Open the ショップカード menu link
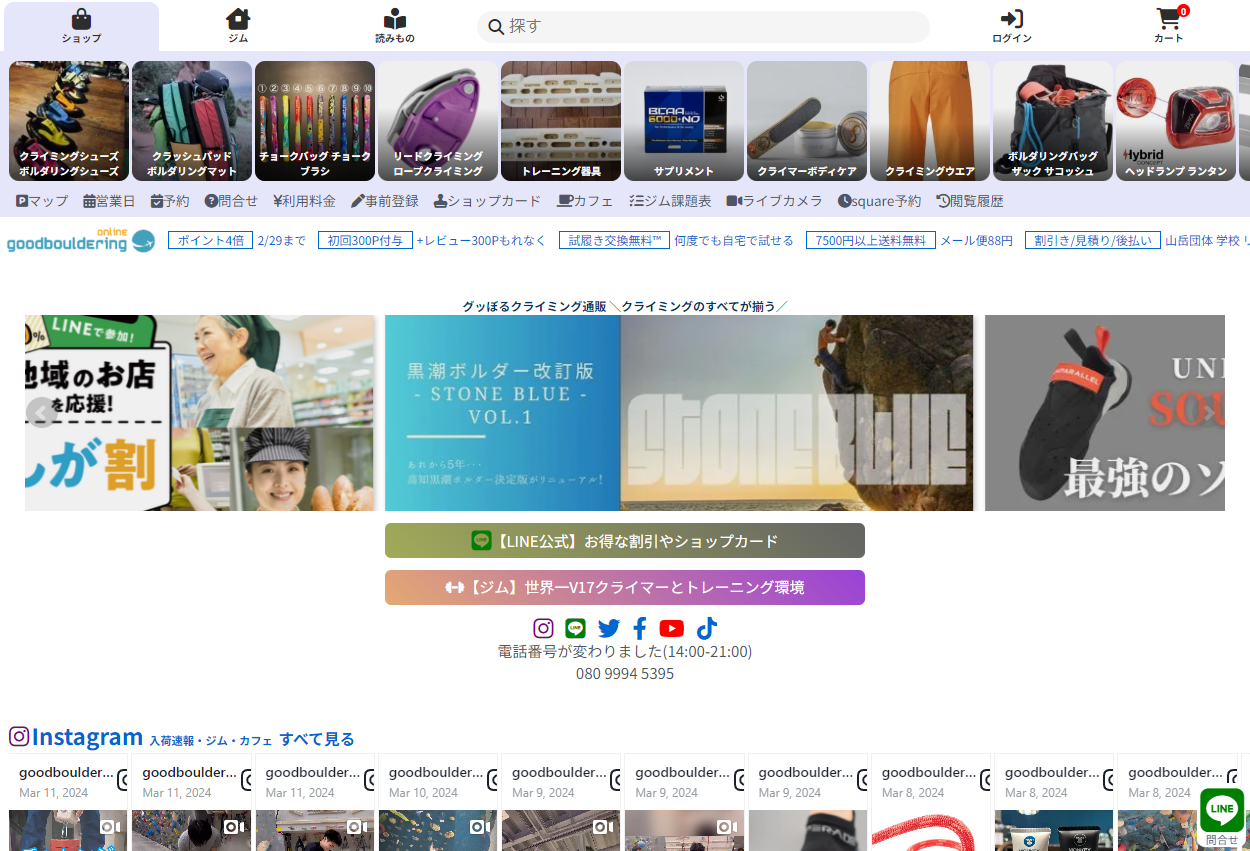 487,201
